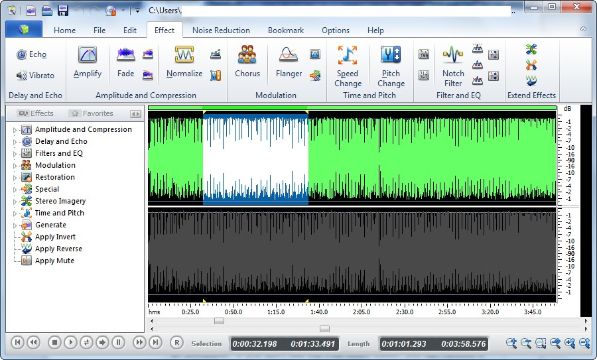This screenshot has height=360, width=597.
Task: Select Apply Invert in the effects tree
Action: (55, 237)
